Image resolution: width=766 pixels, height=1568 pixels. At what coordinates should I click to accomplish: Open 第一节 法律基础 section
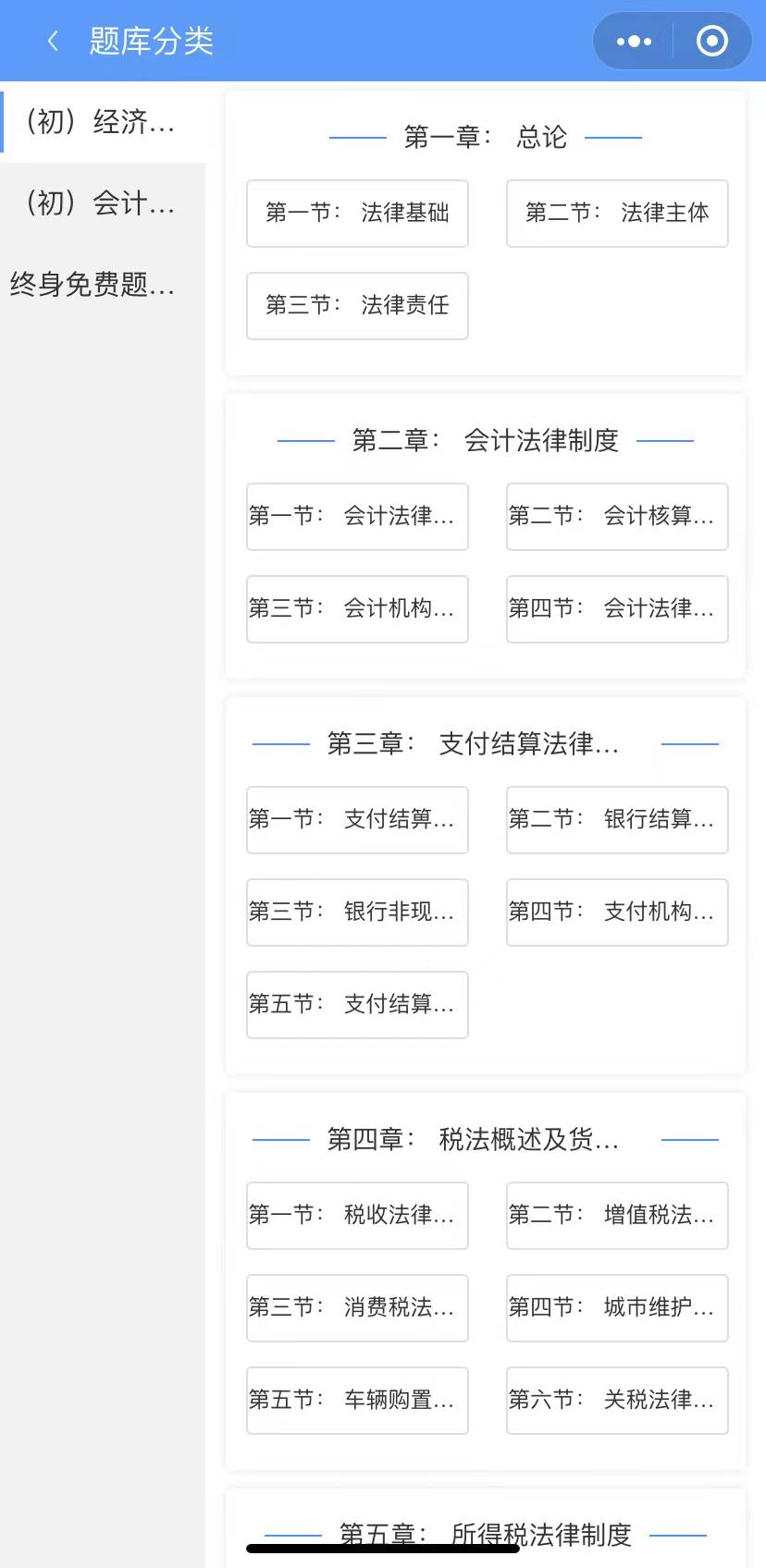coord(357,214)
